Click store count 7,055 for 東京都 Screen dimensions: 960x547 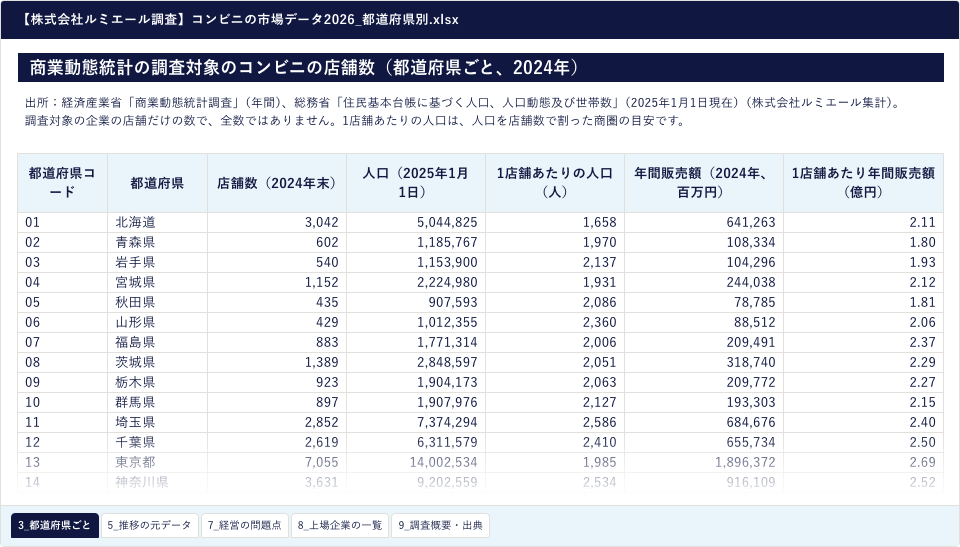(277, 462)
